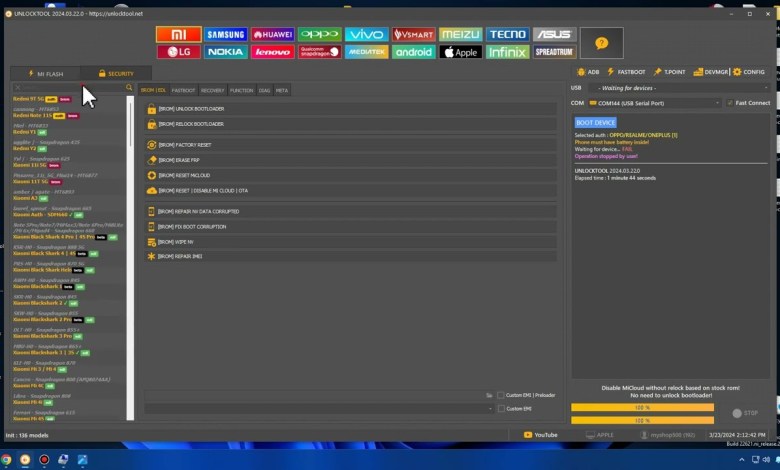Click the yellow help question mark icon
Image resolution: width=780 pixels, height=470 pixels.
point(601,43)
